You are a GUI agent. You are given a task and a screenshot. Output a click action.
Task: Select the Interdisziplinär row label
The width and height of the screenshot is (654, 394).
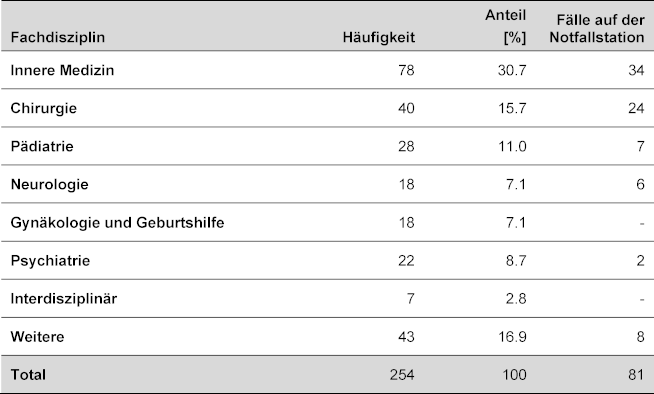click(64, 299)
